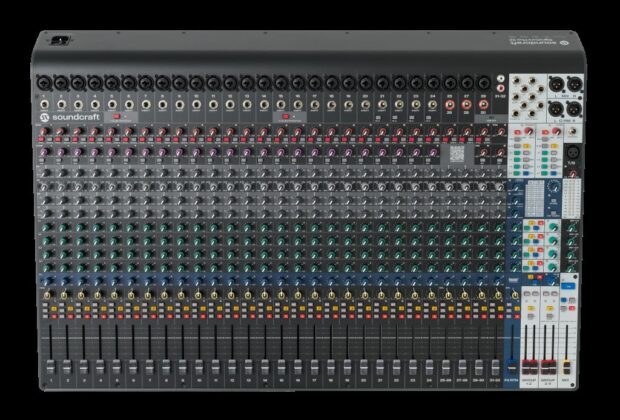This screenshot has width=620, height=420.
Task: Click the red RCA input jack
Action: pos(501,88)
